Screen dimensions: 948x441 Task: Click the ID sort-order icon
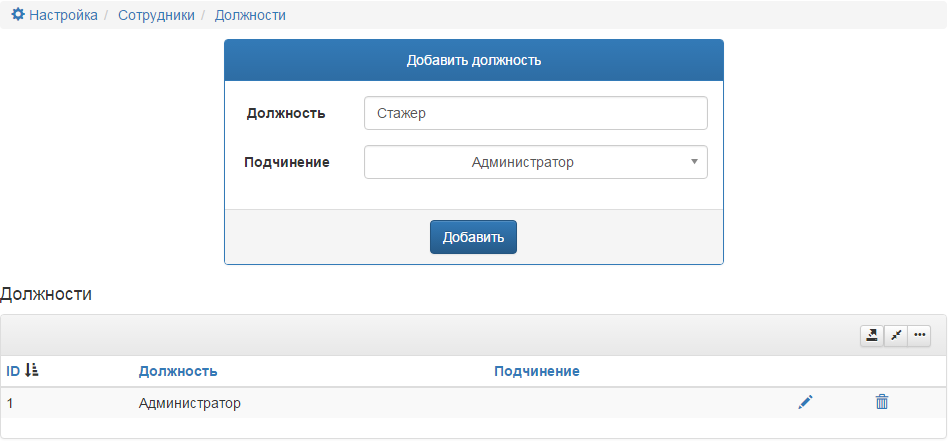[32, 371]
